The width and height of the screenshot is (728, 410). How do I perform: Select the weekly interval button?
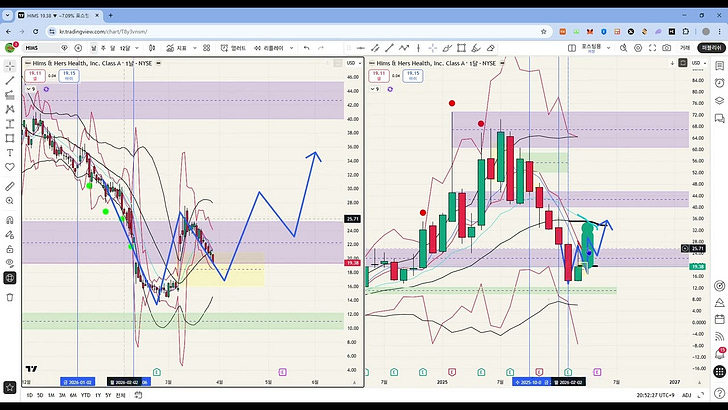coord(103,48)
